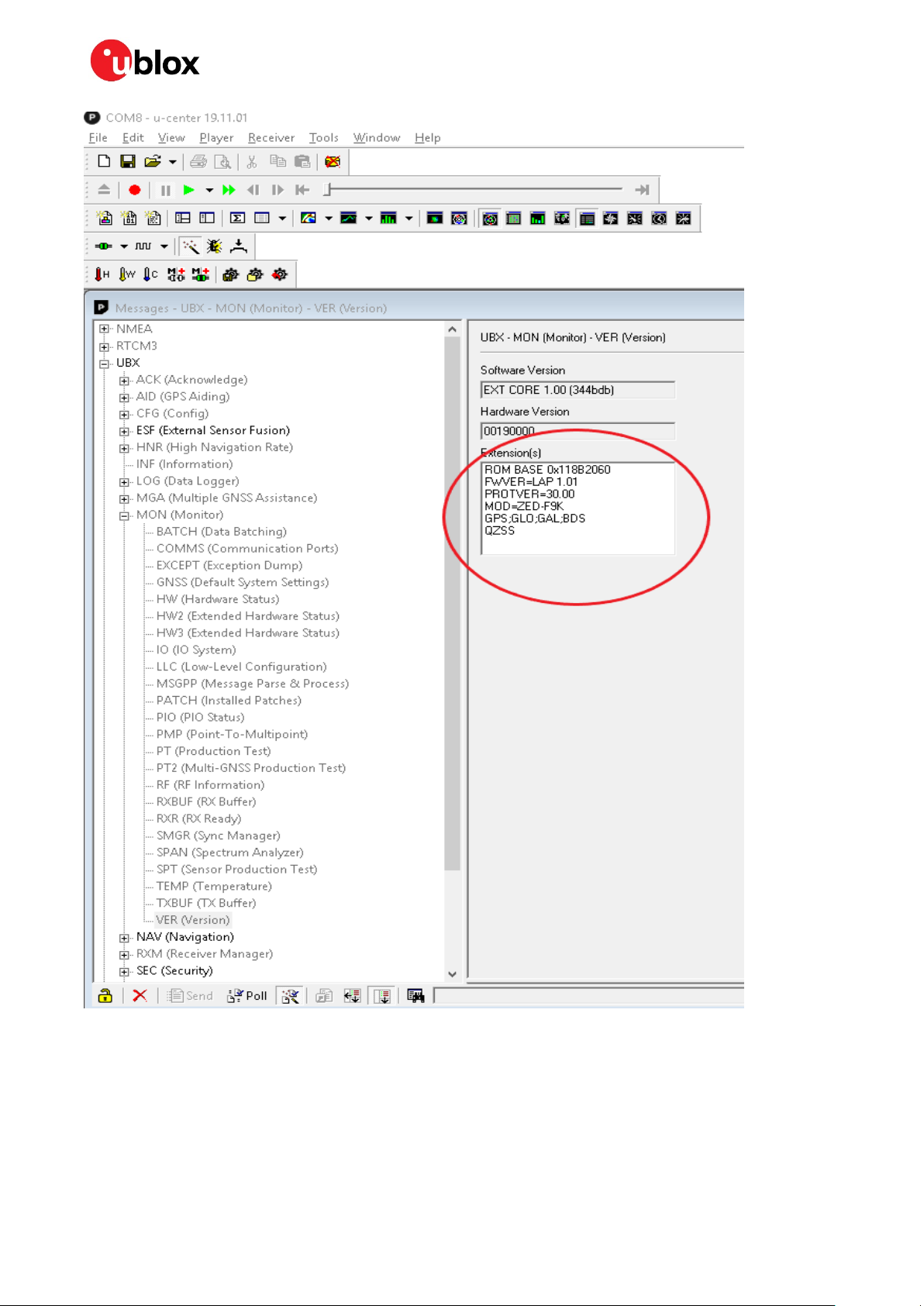The image size is (924, 1306).
Task: Click the Copy icon
Action: (x=278, y=161)
